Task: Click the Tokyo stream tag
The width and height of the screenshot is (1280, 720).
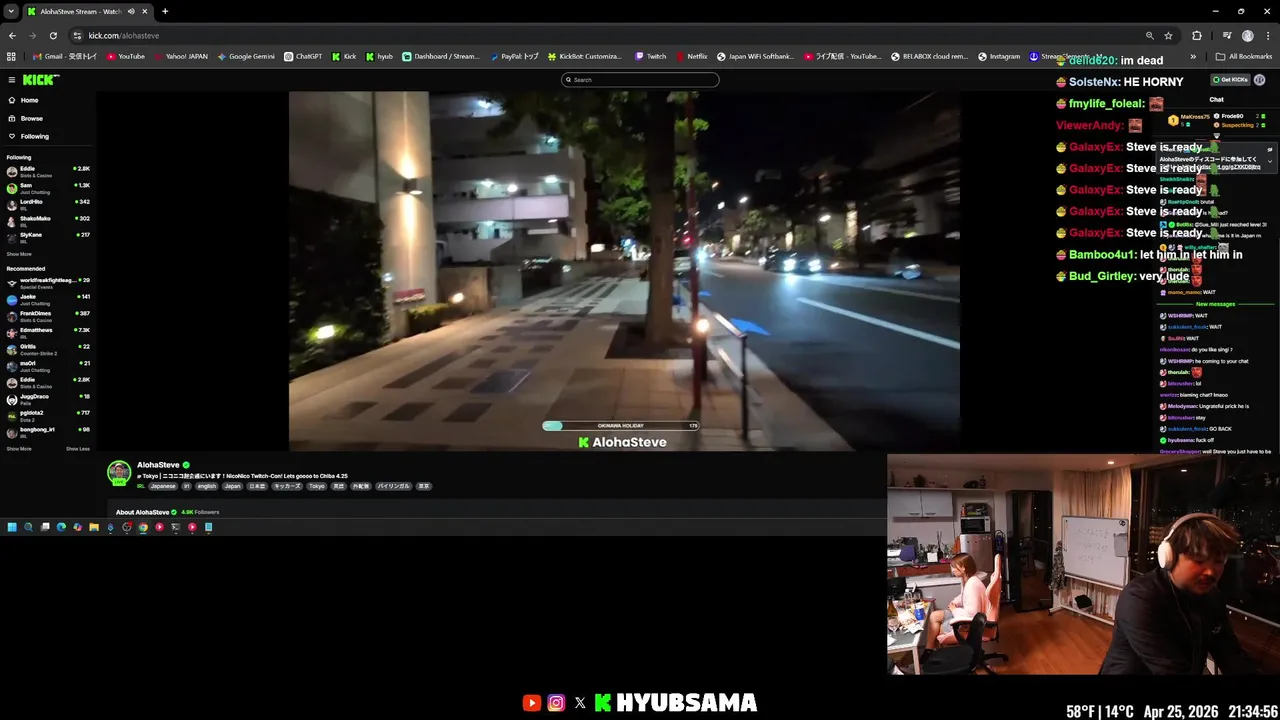Action: [317, 486]
